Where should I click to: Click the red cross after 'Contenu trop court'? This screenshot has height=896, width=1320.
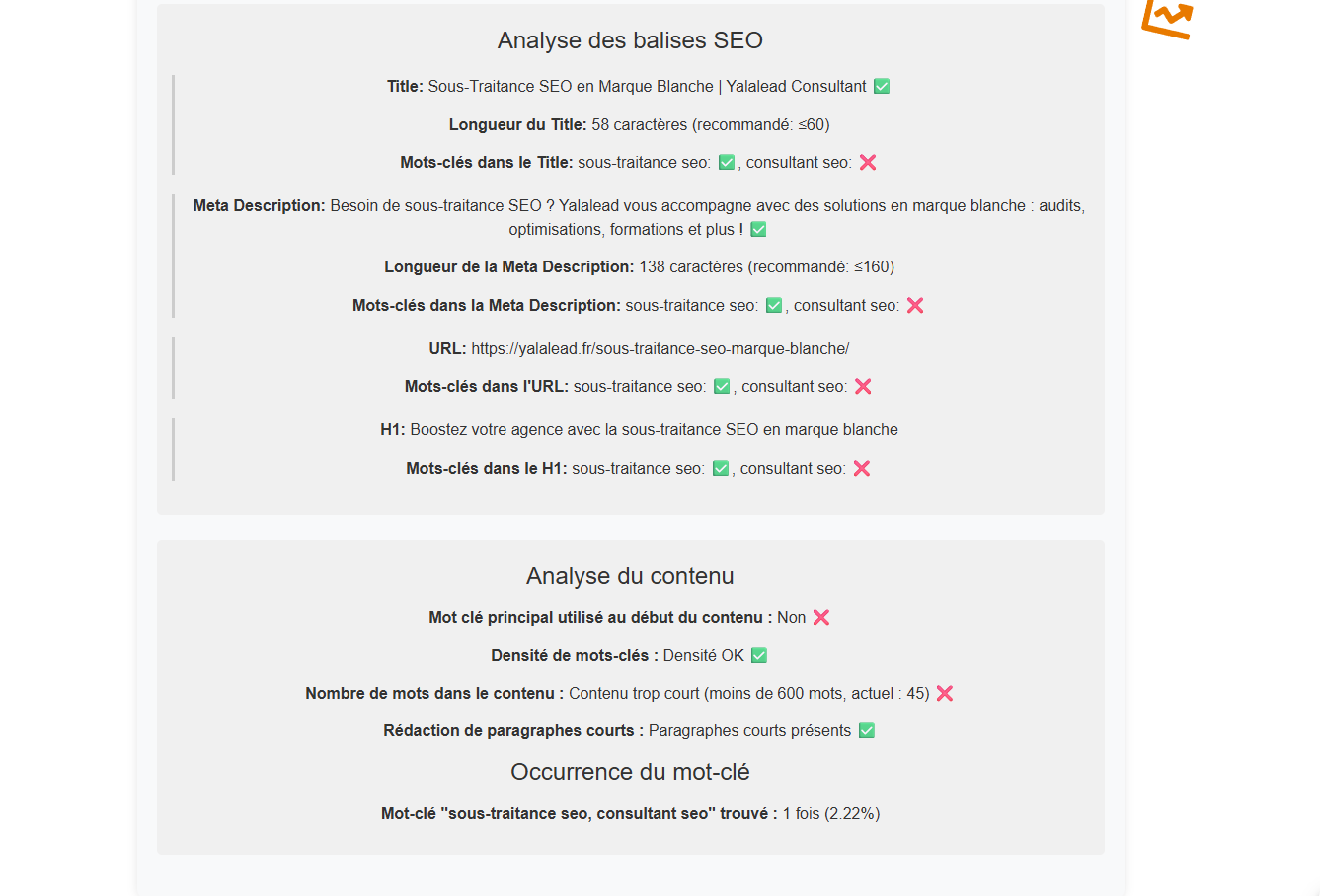[x=945, y=694]
